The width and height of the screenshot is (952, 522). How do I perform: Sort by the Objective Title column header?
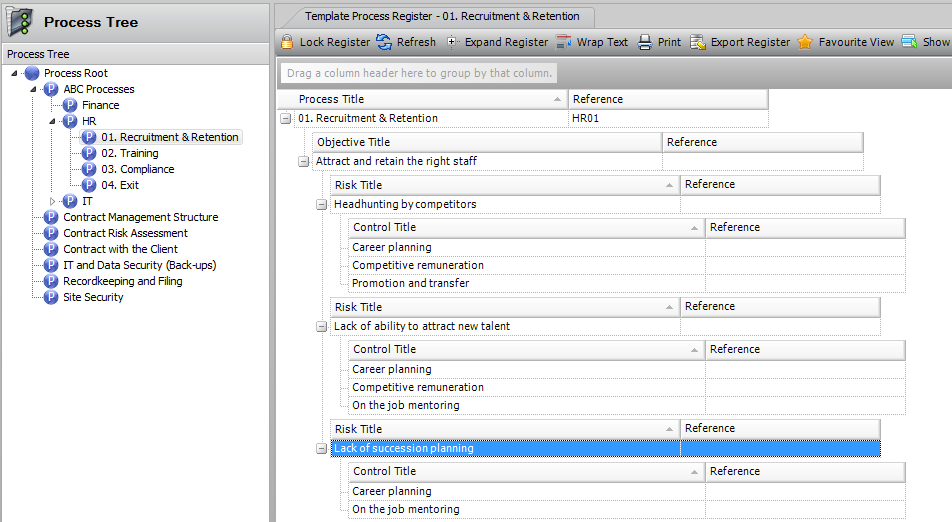(x=487, y=142)
